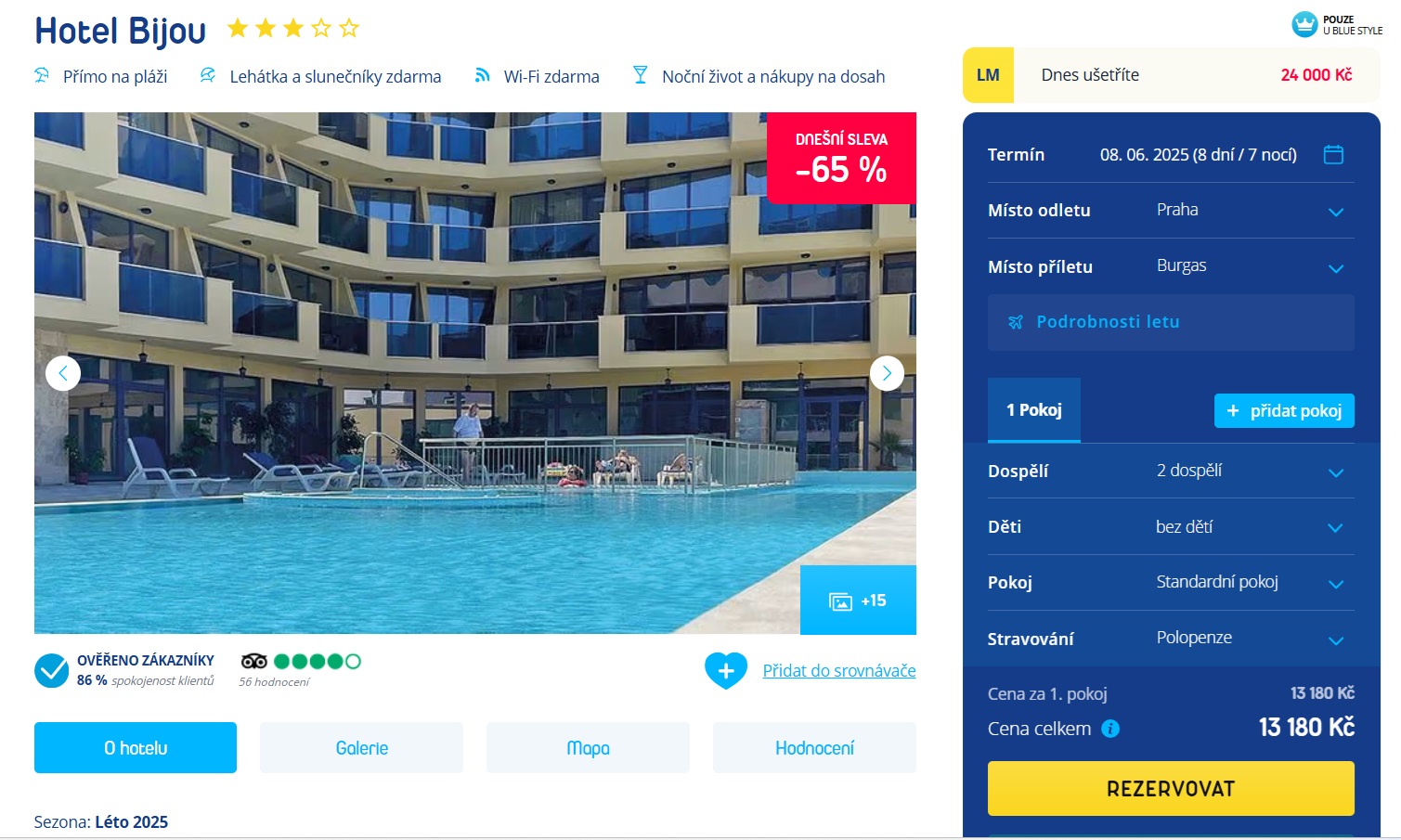This screenshot has height=840, width=1401.
Task: Click the heart plus compare icon
Action: [x=726, y=670]
